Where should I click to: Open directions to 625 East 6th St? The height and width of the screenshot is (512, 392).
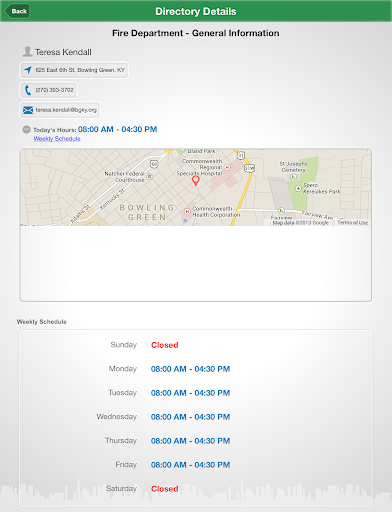click(74, 70)
